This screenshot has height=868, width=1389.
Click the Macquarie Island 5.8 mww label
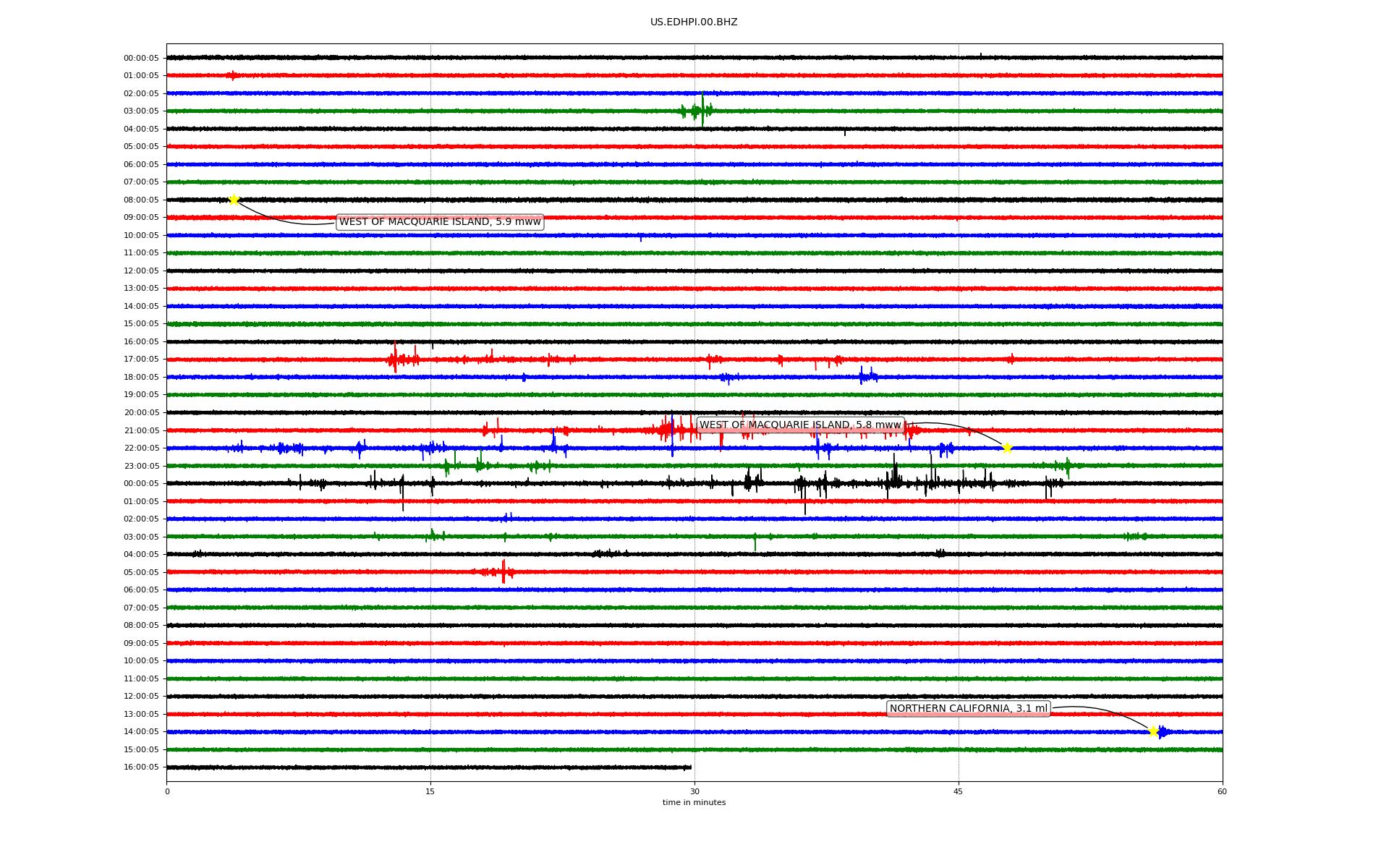coord(800,425)
